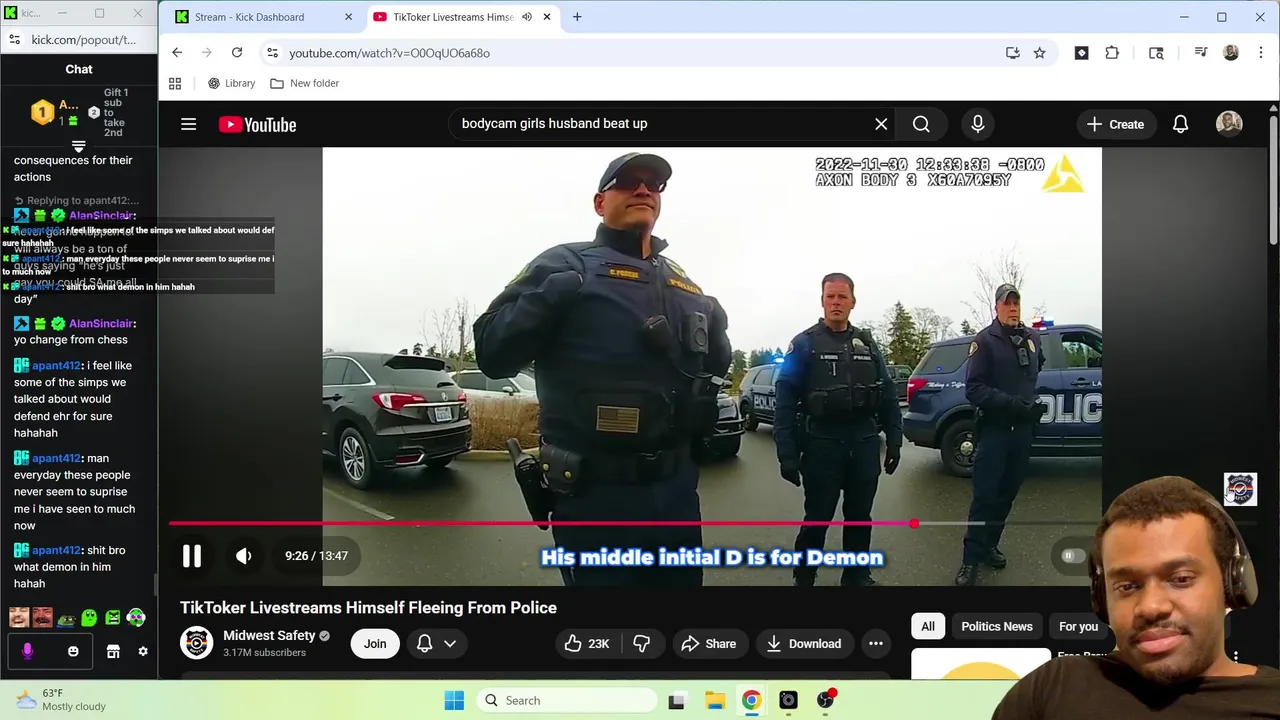Mute the video with the speaker icon

243,556
